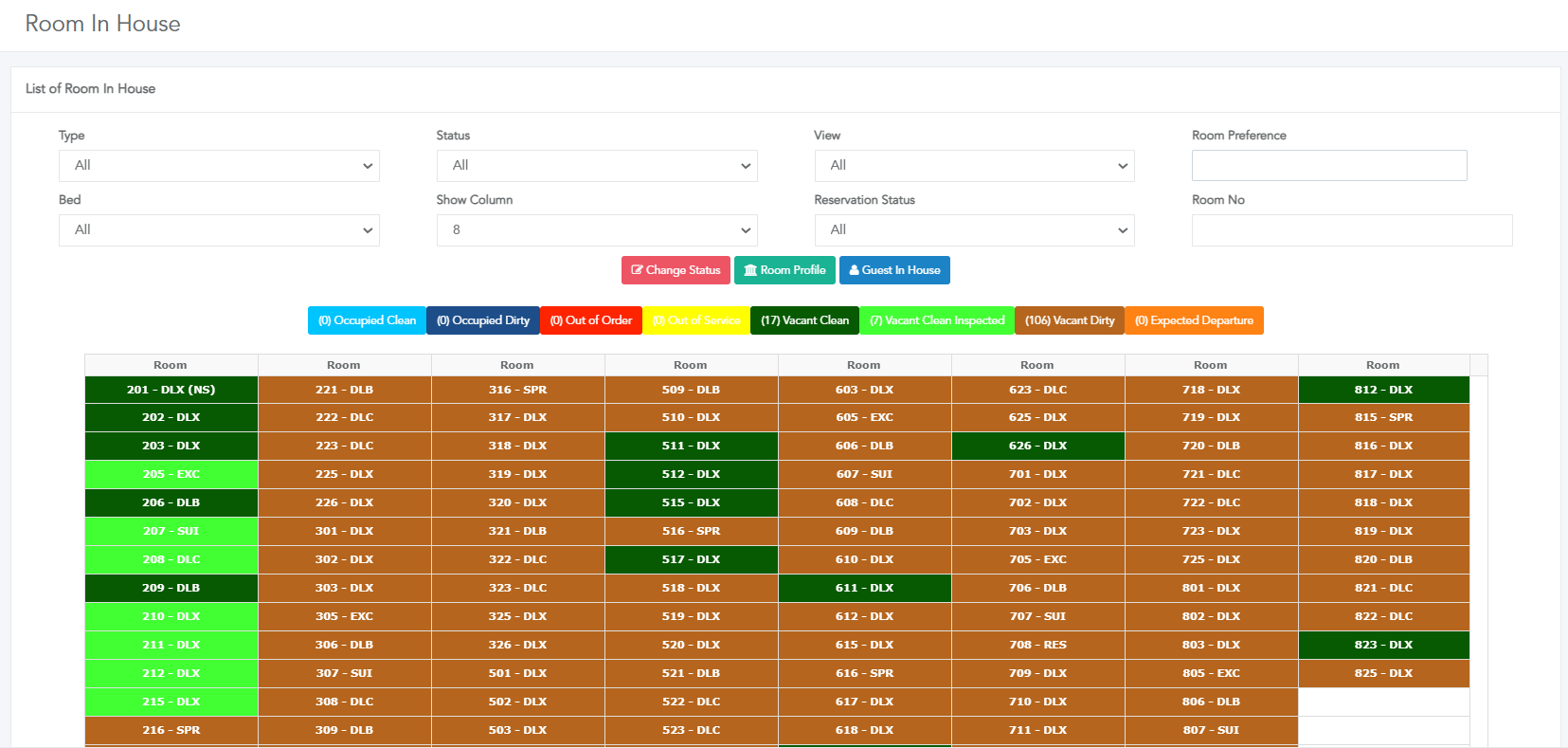Select room 307 - SUI
The image size is (1568, 748).
(x=345, y=673)
